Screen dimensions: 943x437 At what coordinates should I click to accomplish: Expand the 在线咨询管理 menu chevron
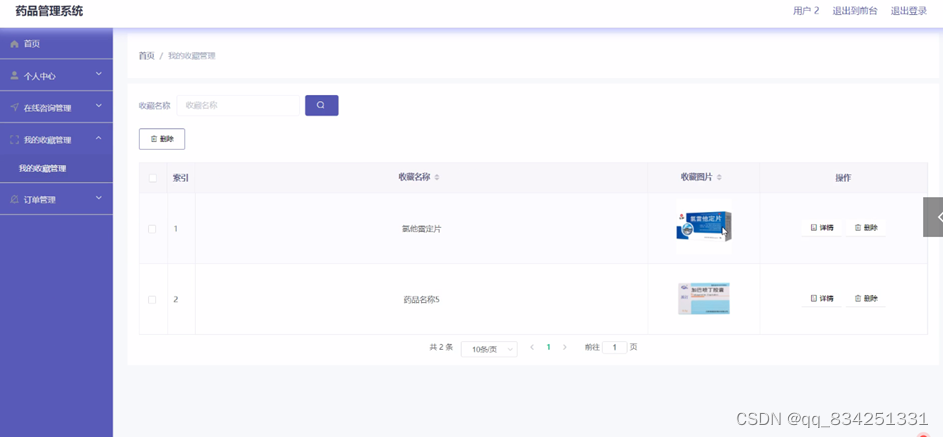pyautogui.click(x=99, y=106)
